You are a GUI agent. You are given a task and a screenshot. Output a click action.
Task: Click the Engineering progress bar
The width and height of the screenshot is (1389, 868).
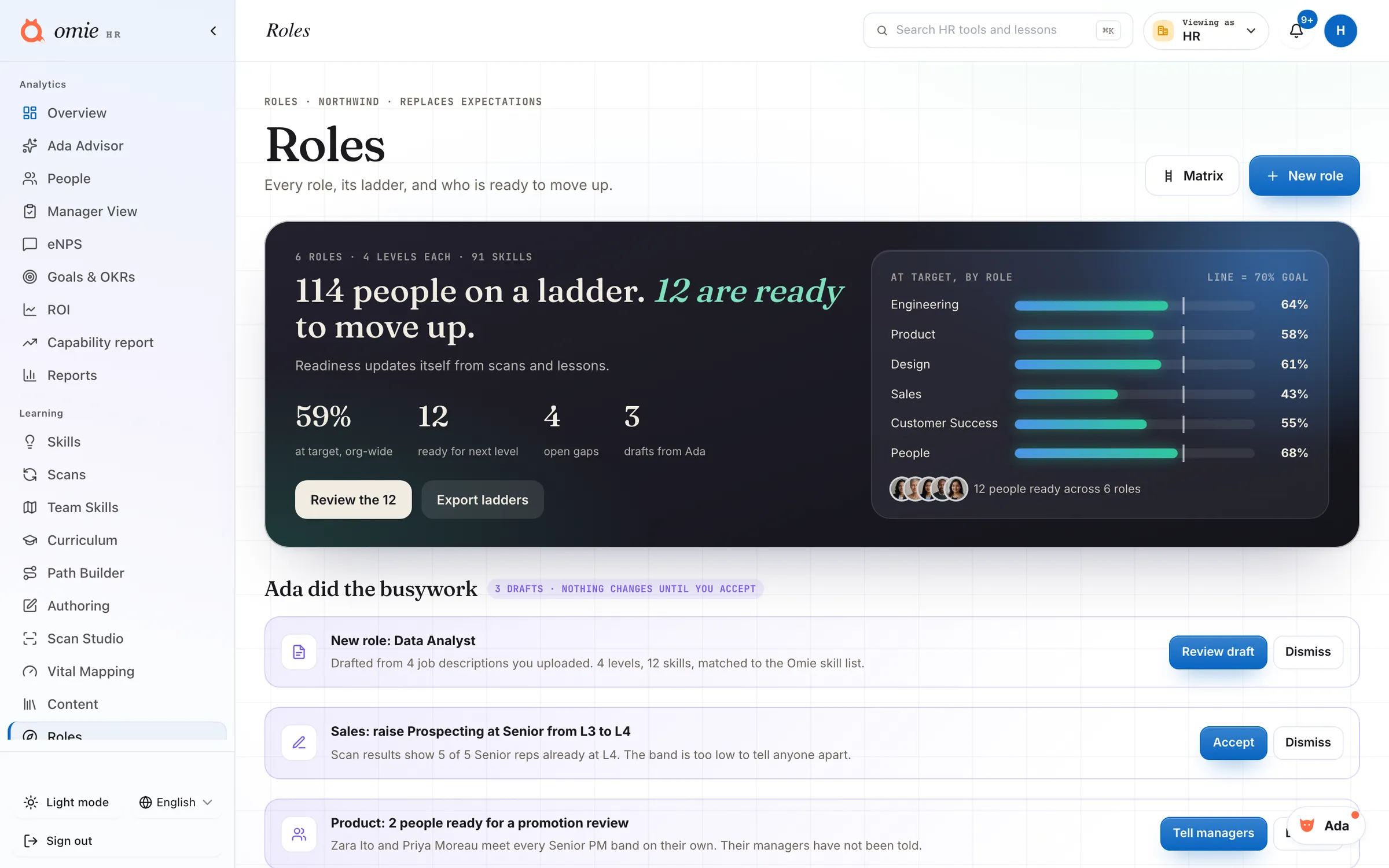(x=1134, y=305)
